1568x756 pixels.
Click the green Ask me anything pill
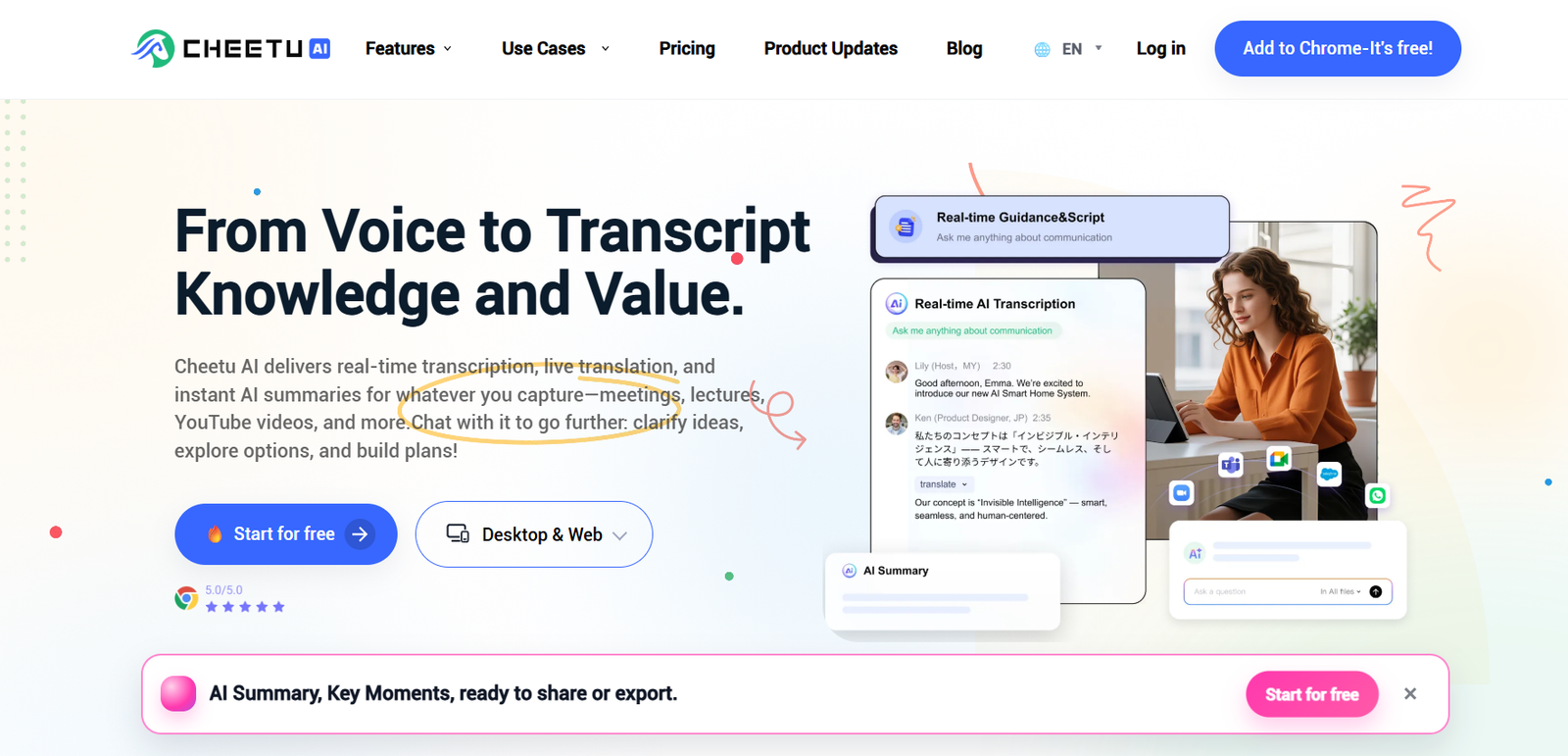pyautogui.click(x=972, y=330)
